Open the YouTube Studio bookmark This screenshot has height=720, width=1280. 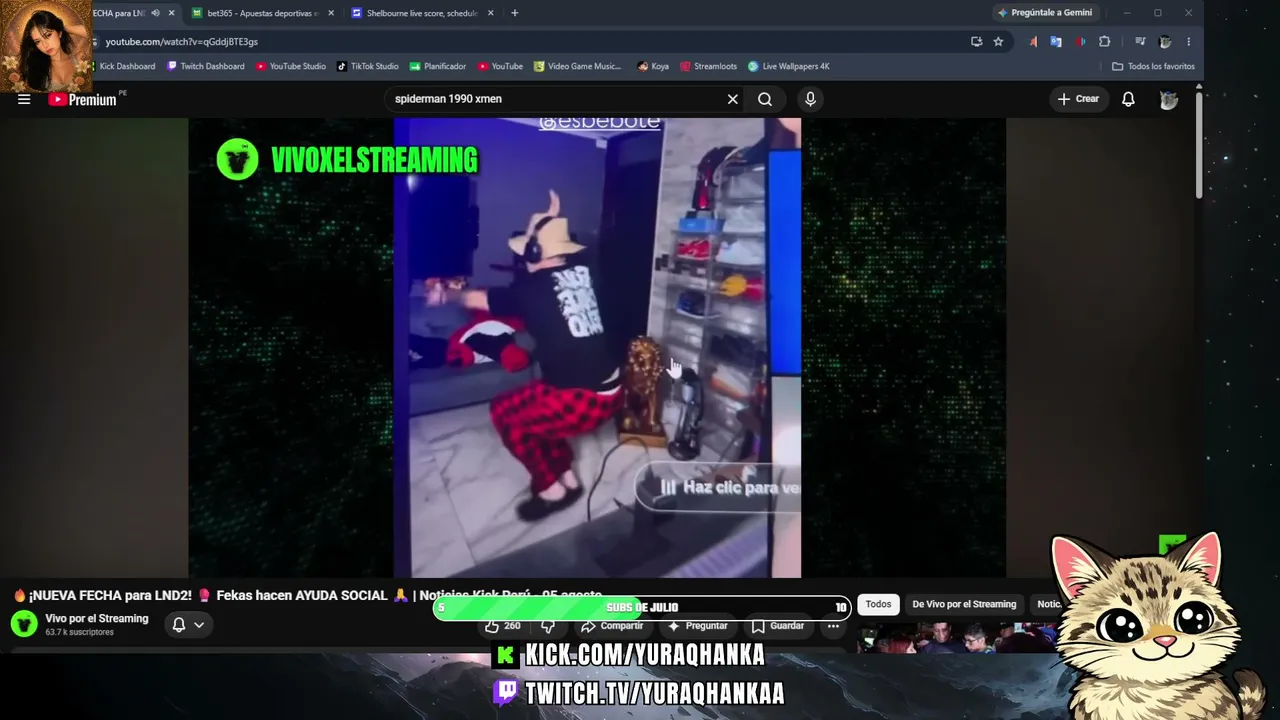tap(291, 67)
